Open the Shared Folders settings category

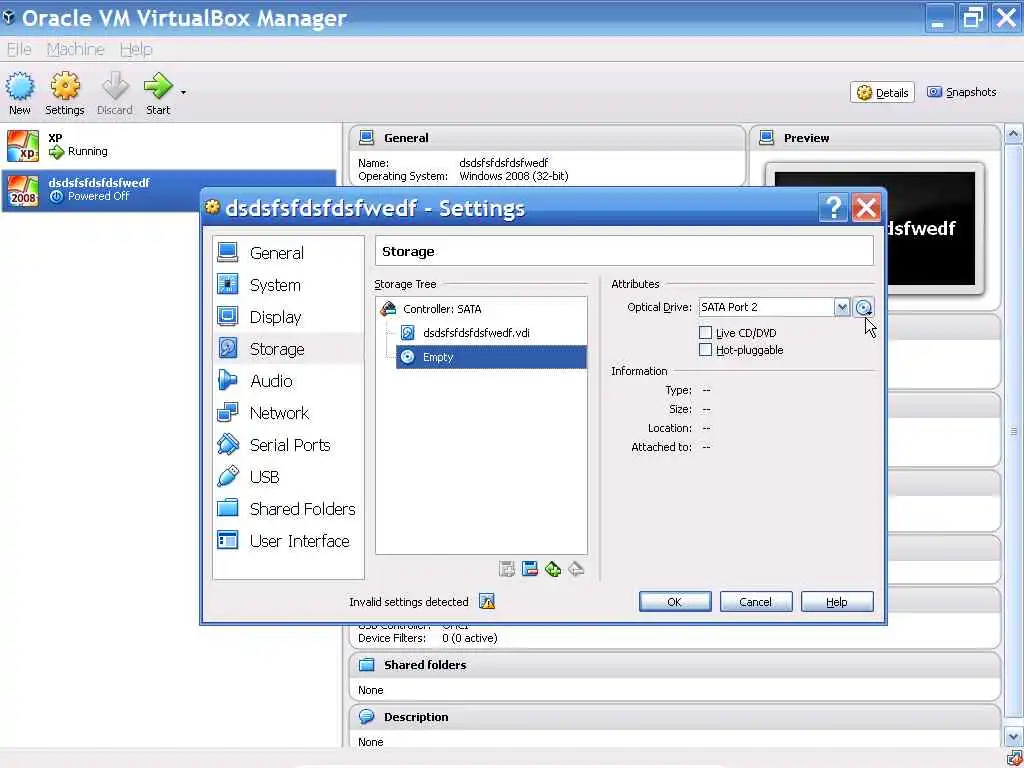tap(288, 509)
